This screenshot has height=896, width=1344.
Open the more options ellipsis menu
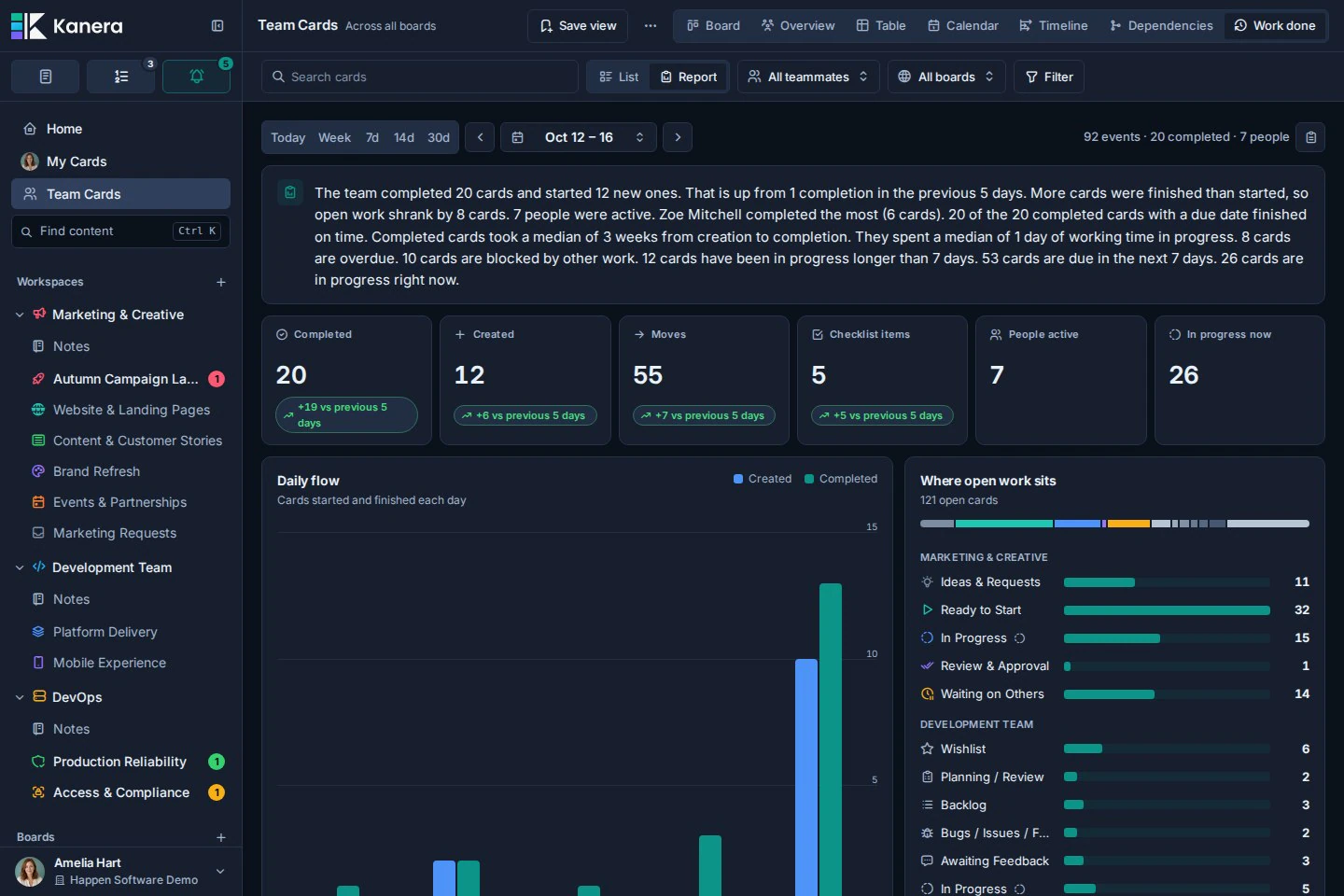[x=651, y=26]
